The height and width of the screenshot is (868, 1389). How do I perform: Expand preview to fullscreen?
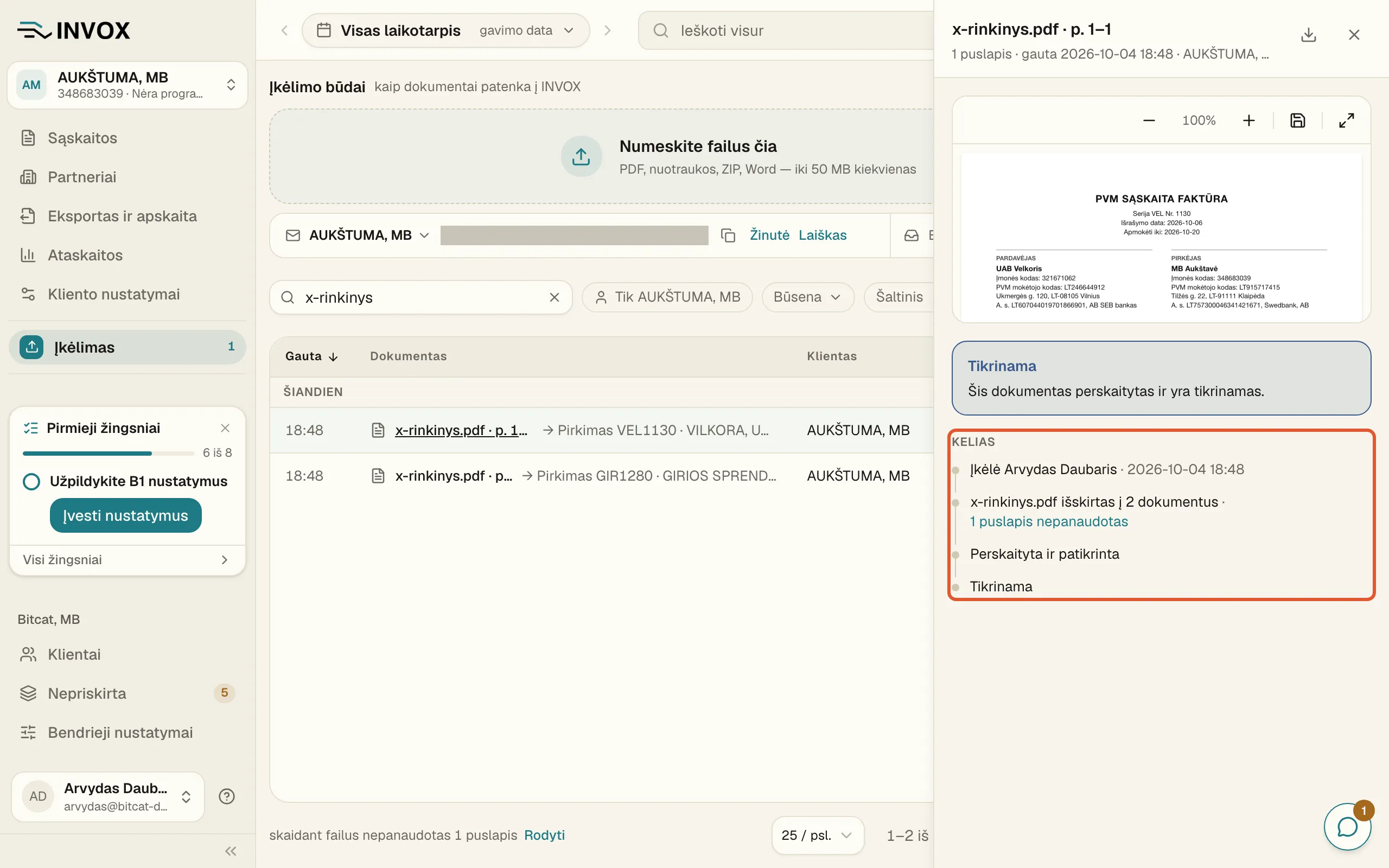[x=1347, y=120]
